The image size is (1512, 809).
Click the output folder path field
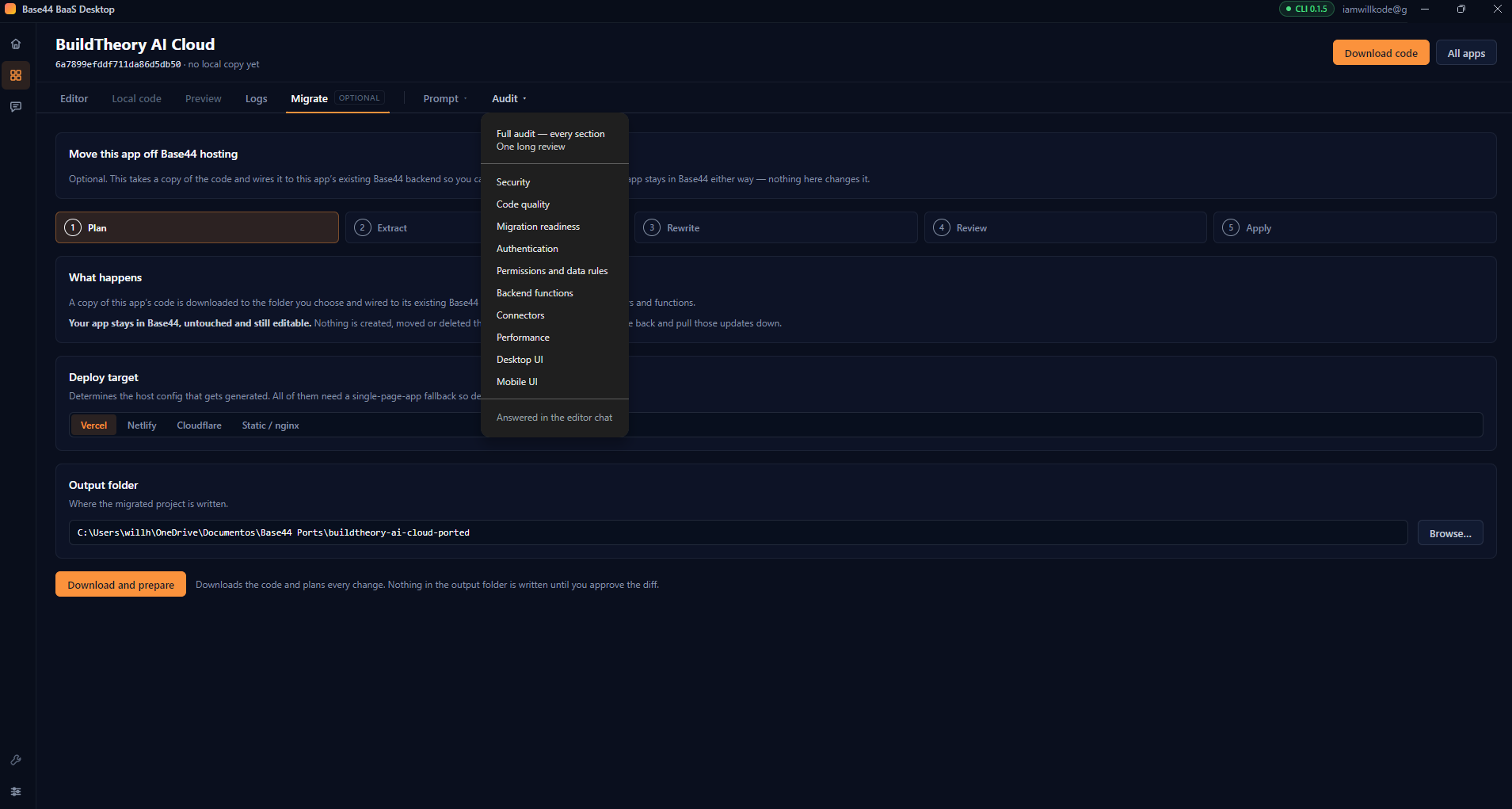tap(738, 532)
